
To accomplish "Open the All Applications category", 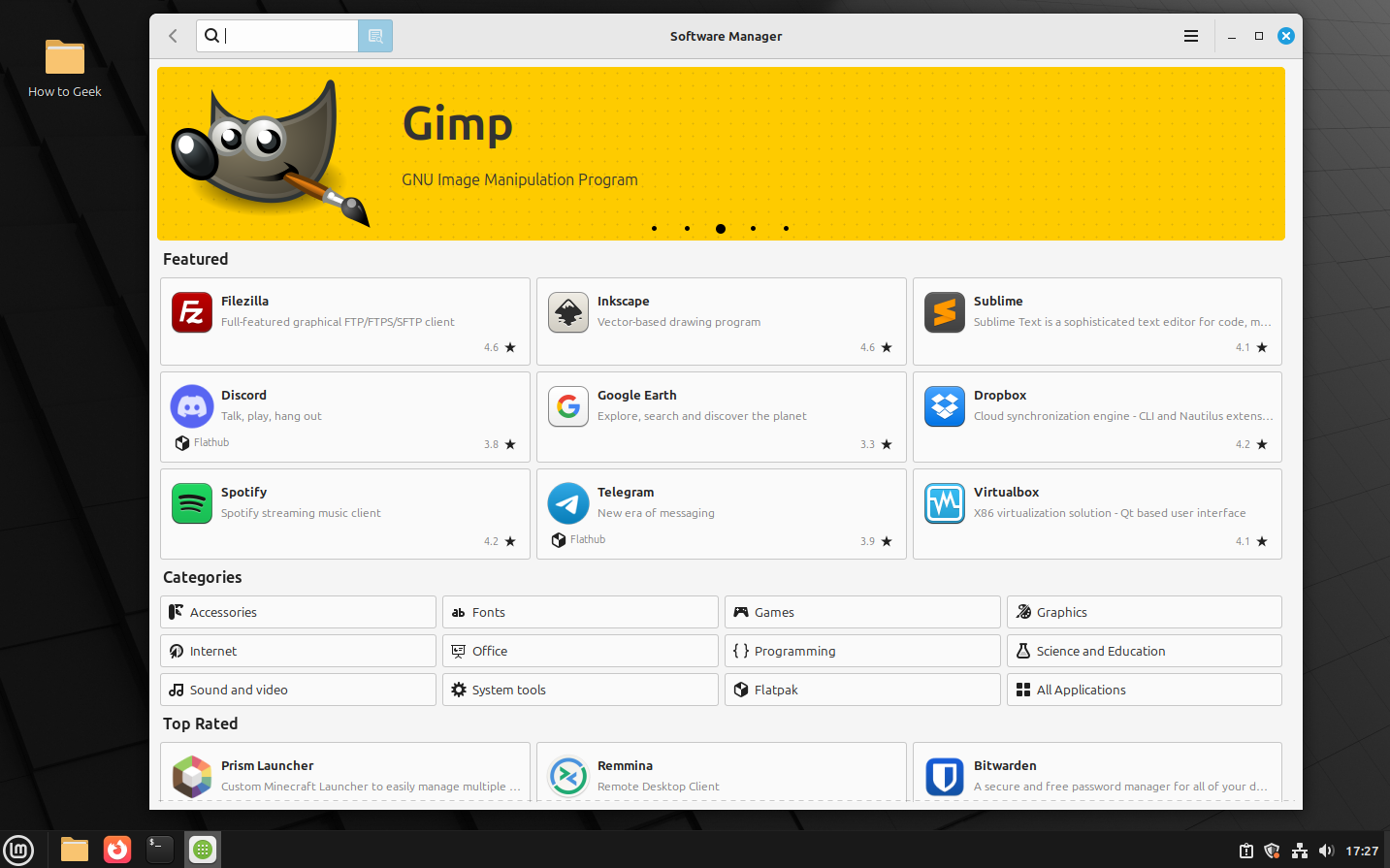I will click(x=1145, y=690).
